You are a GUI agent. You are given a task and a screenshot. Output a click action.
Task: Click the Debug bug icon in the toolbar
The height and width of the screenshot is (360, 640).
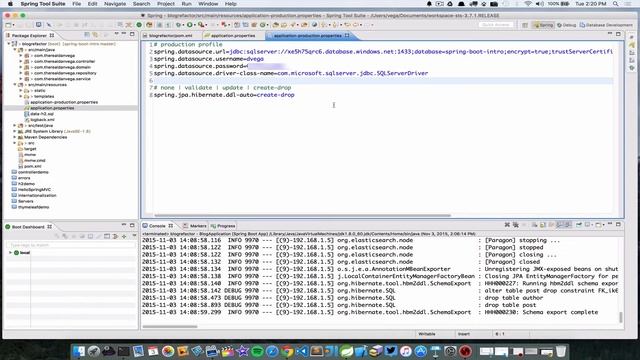[x=178, y=25]
